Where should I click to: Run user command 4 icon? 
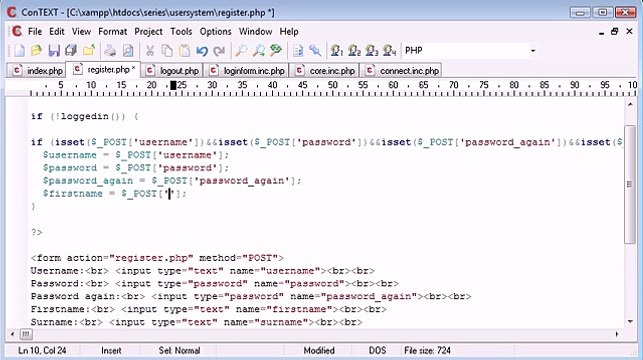click(389, 51)
